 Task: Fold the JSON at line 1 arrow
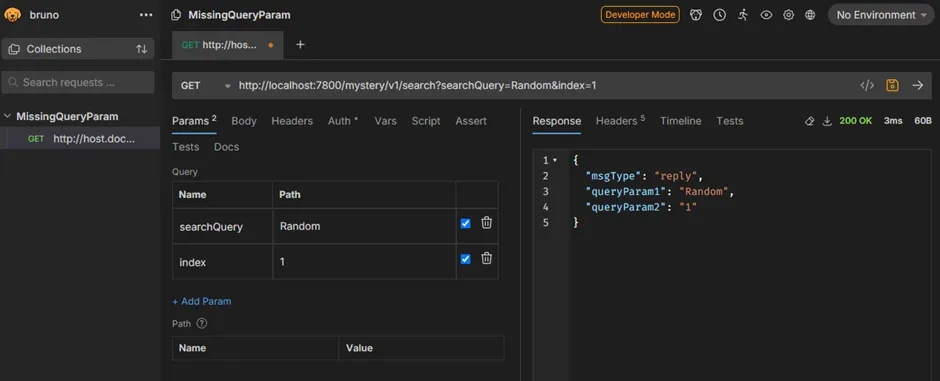555,161
